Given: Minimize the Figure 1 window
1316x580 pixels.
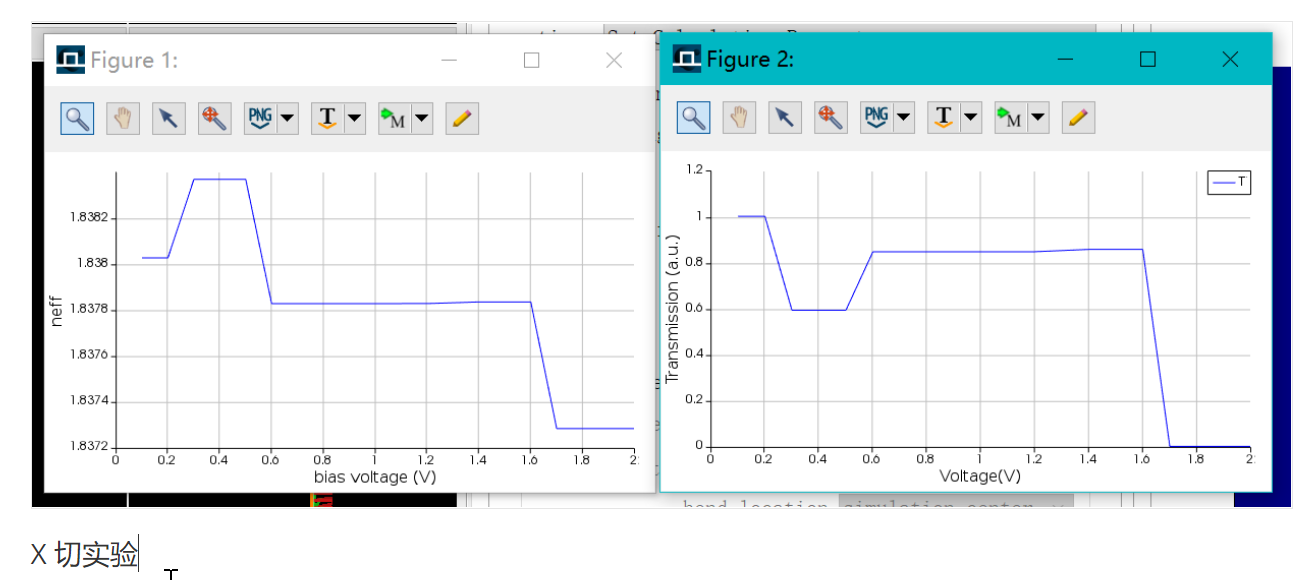Looking at the screenshot, I should point(449,60).
